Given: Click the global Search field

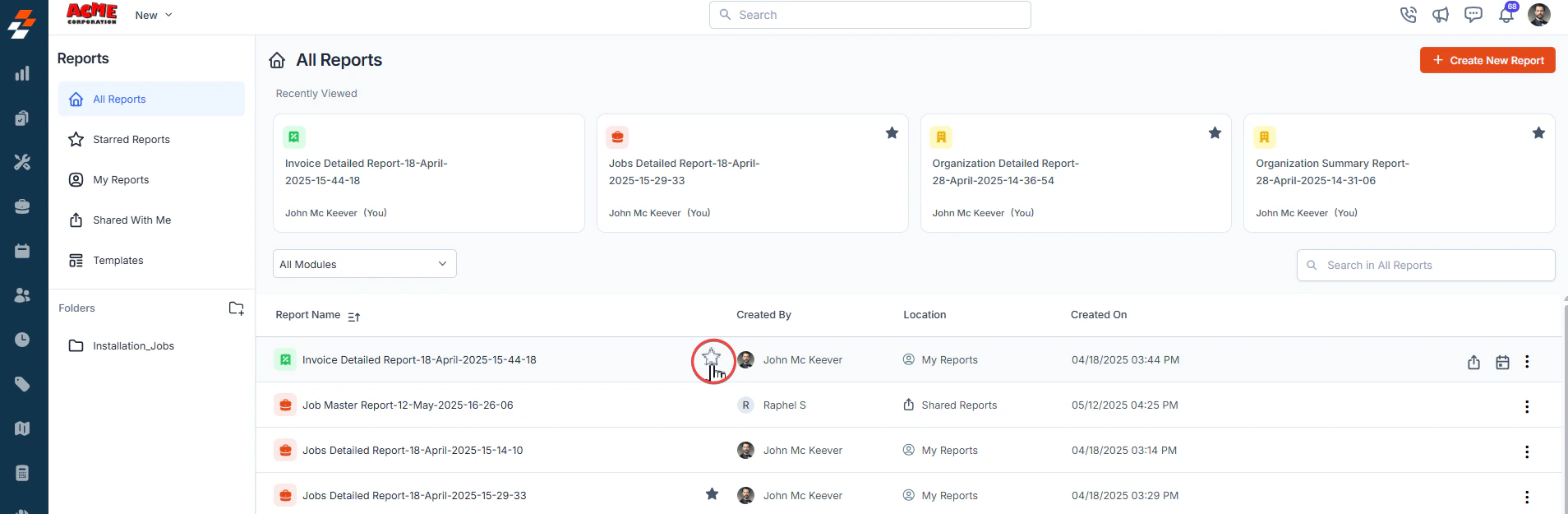Looking at the screenshot, I should pyautogui.click(x=870, y=15).
